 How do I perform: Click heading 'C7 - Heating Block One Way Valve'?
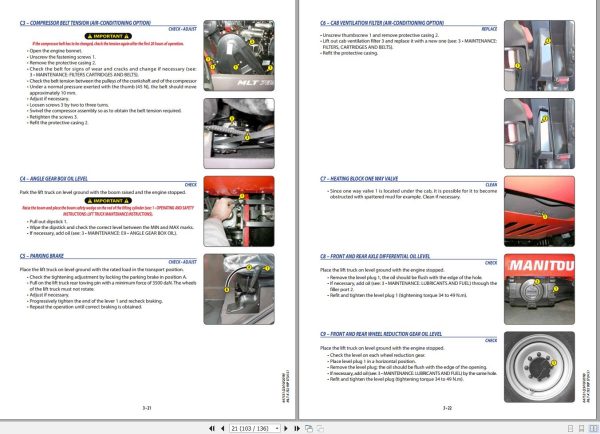point(359,179)
